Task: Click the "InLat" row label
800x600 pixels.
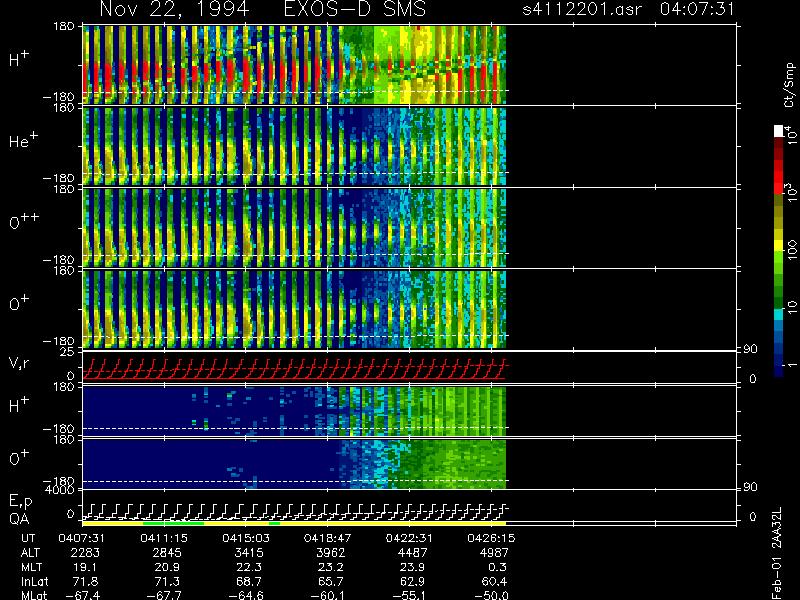Action: click(34, 581)
